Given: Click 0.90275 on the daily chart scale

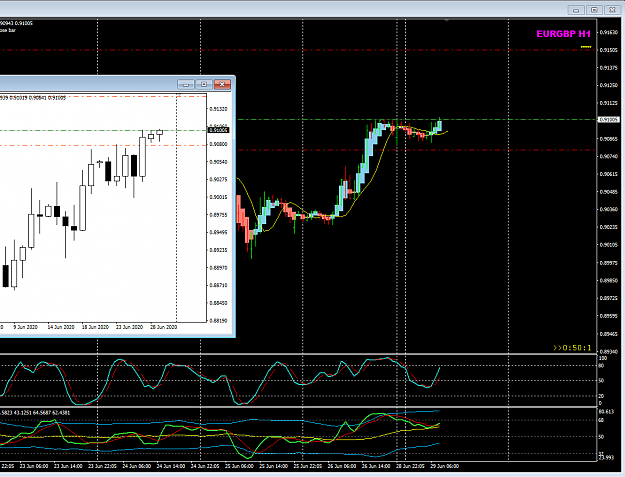Looking at the screenshot, I should [218, 179].
